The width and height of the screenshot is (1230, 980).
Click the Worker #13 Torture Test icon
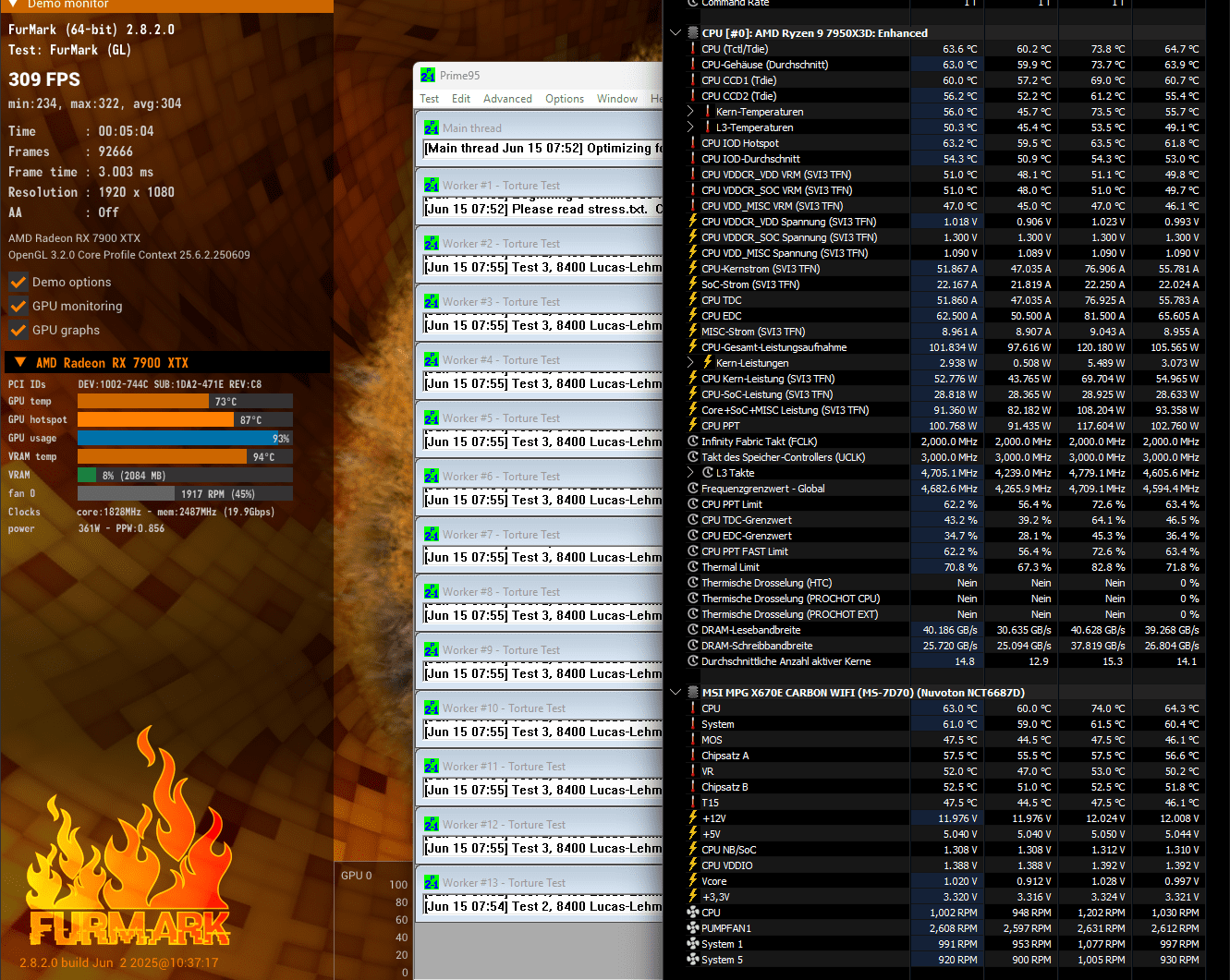[x=432, y=883]
